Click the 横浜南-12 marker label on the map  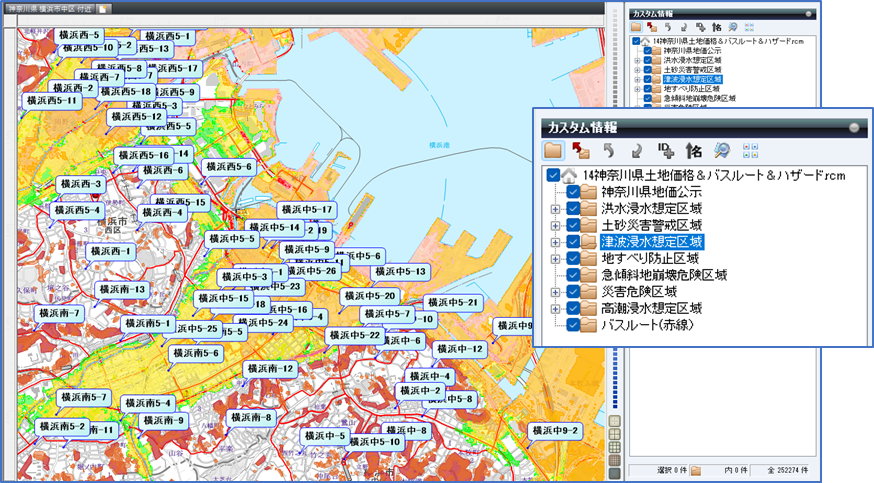[x=269, y=369]
